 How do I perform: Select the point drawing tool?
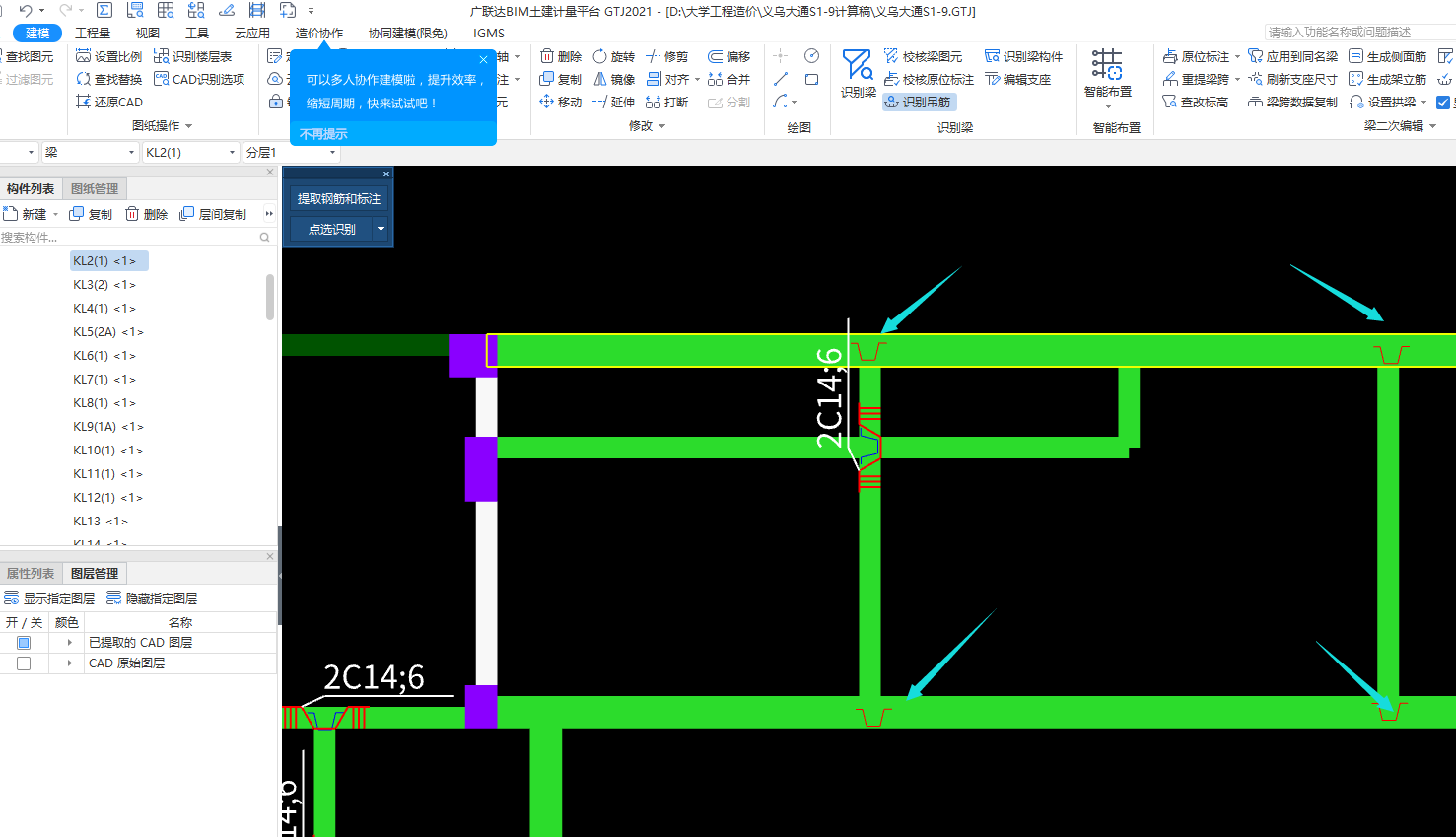pos(781,56)
